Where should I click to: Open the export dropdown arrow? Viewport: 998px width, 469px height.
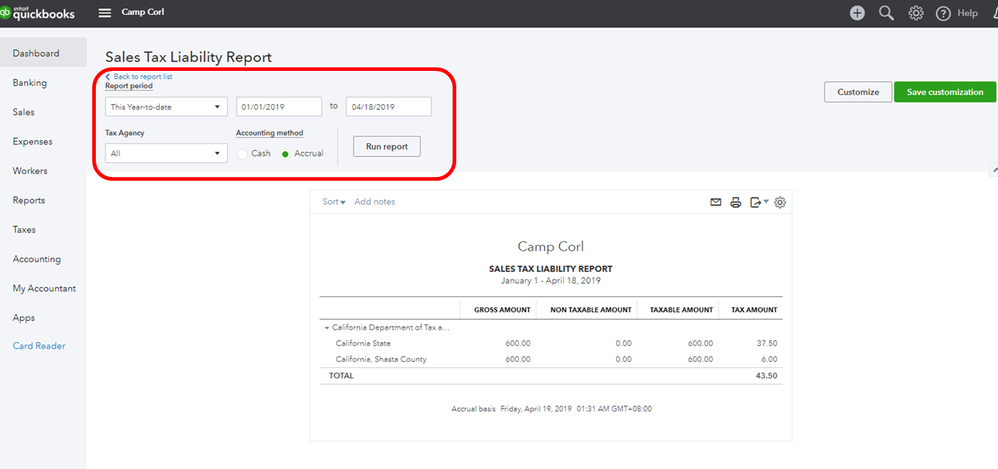[x=766, y=202]
